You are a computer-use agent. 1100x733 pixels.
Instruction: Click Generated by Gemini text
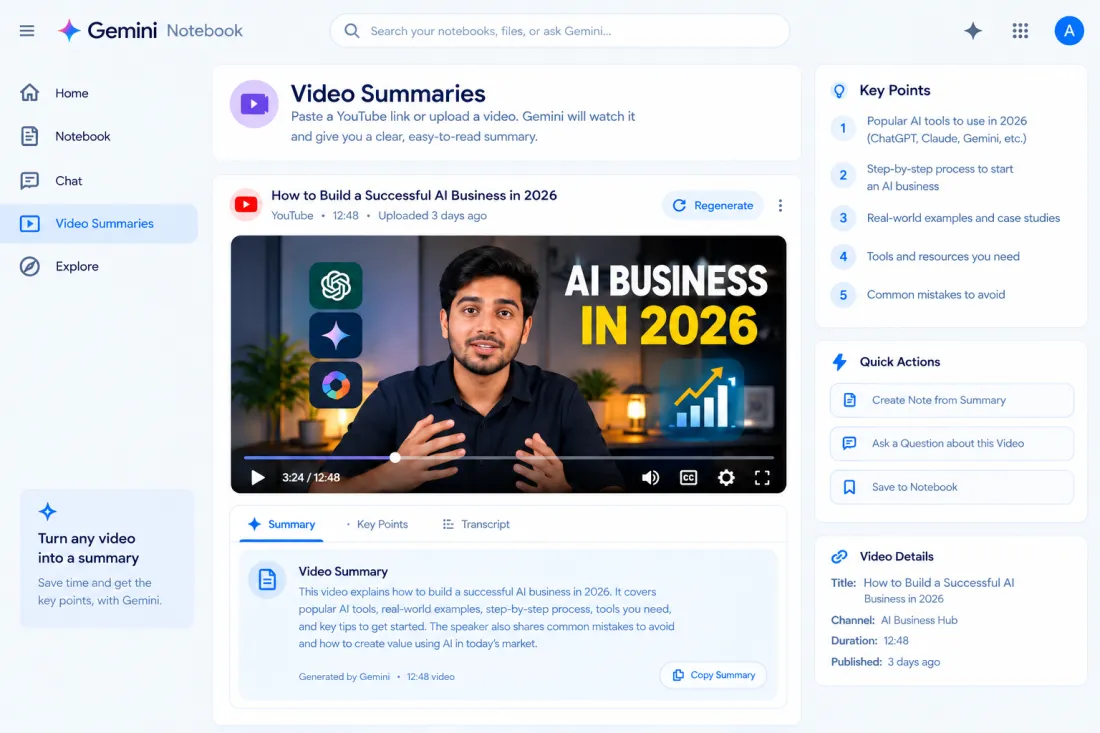coord(344,677)
